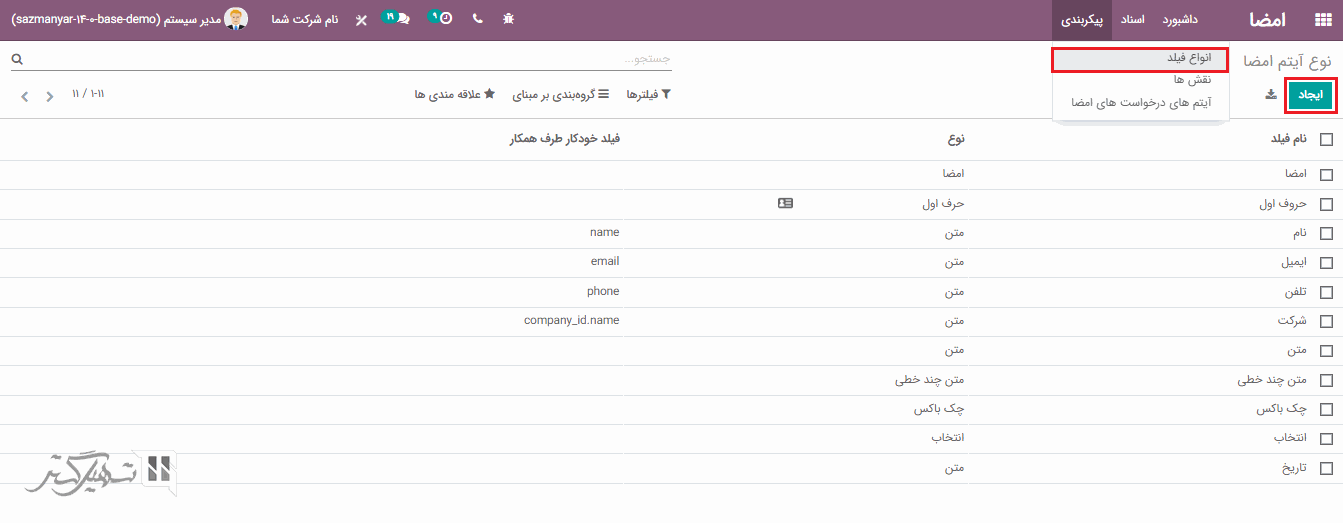Open the گروه‌بندی بر مبنای dropdown

pos(561,94)
